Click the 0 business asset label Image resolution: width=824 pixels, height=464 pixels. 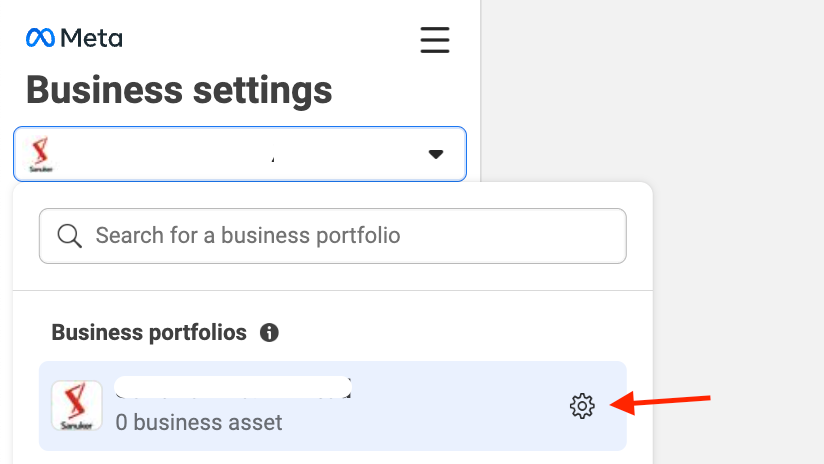point(199,422)
